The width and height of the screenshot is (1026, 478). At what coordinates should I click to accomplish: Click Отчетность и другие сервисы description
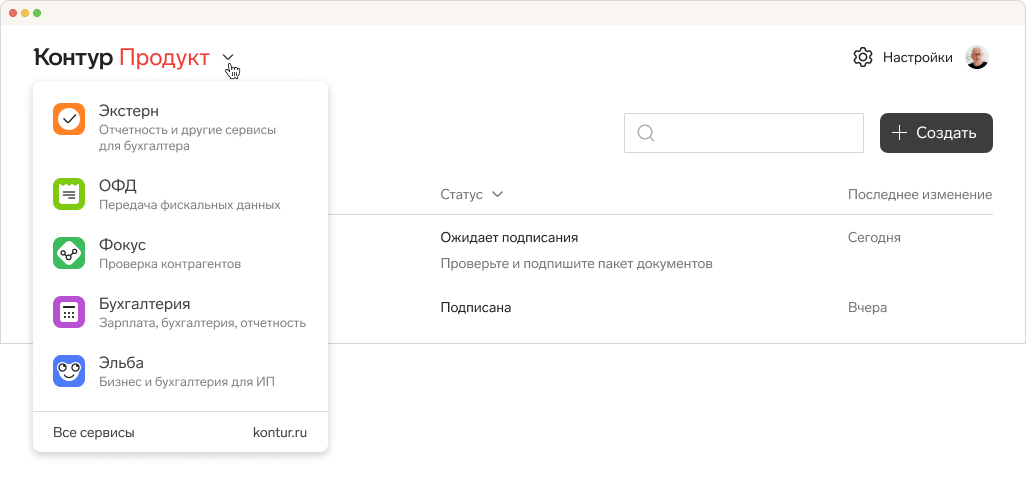[188, 138]
